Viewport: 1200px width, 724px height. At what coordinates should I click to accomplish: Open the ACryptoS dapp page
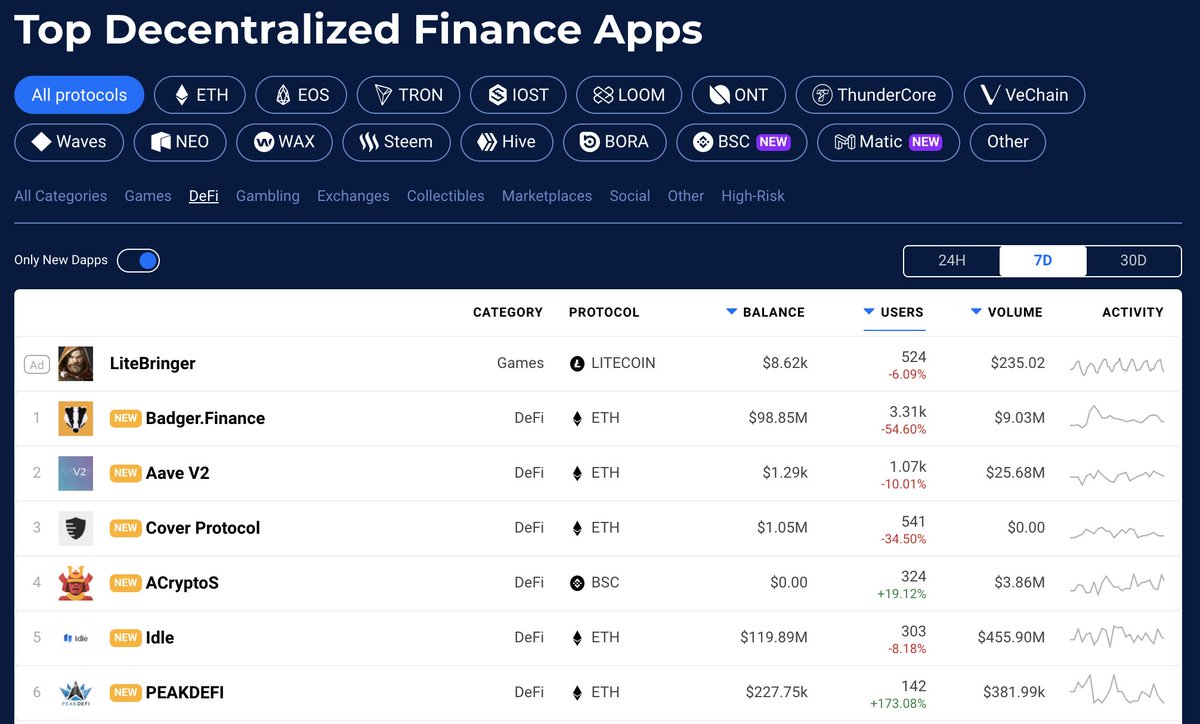[x=182, y=583]
